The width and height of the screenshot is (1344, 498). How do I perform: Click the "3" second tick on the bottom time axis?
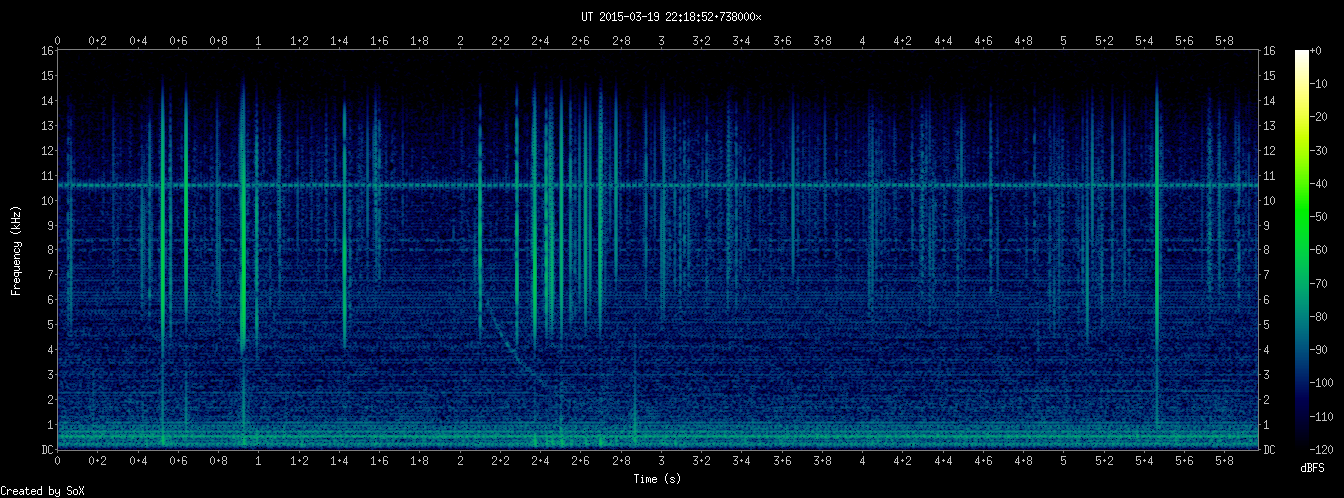(661, 461)
